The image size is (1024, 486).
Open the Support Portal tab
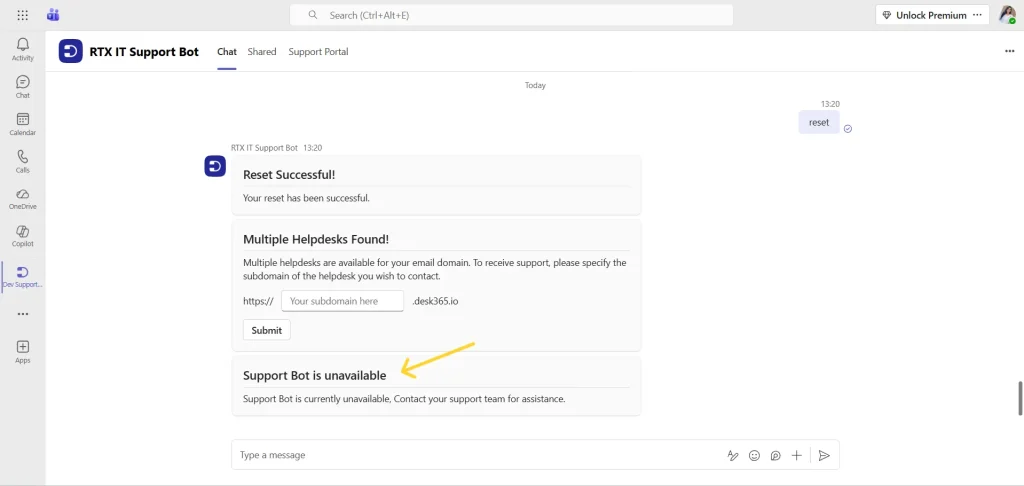tap(318, 52)
